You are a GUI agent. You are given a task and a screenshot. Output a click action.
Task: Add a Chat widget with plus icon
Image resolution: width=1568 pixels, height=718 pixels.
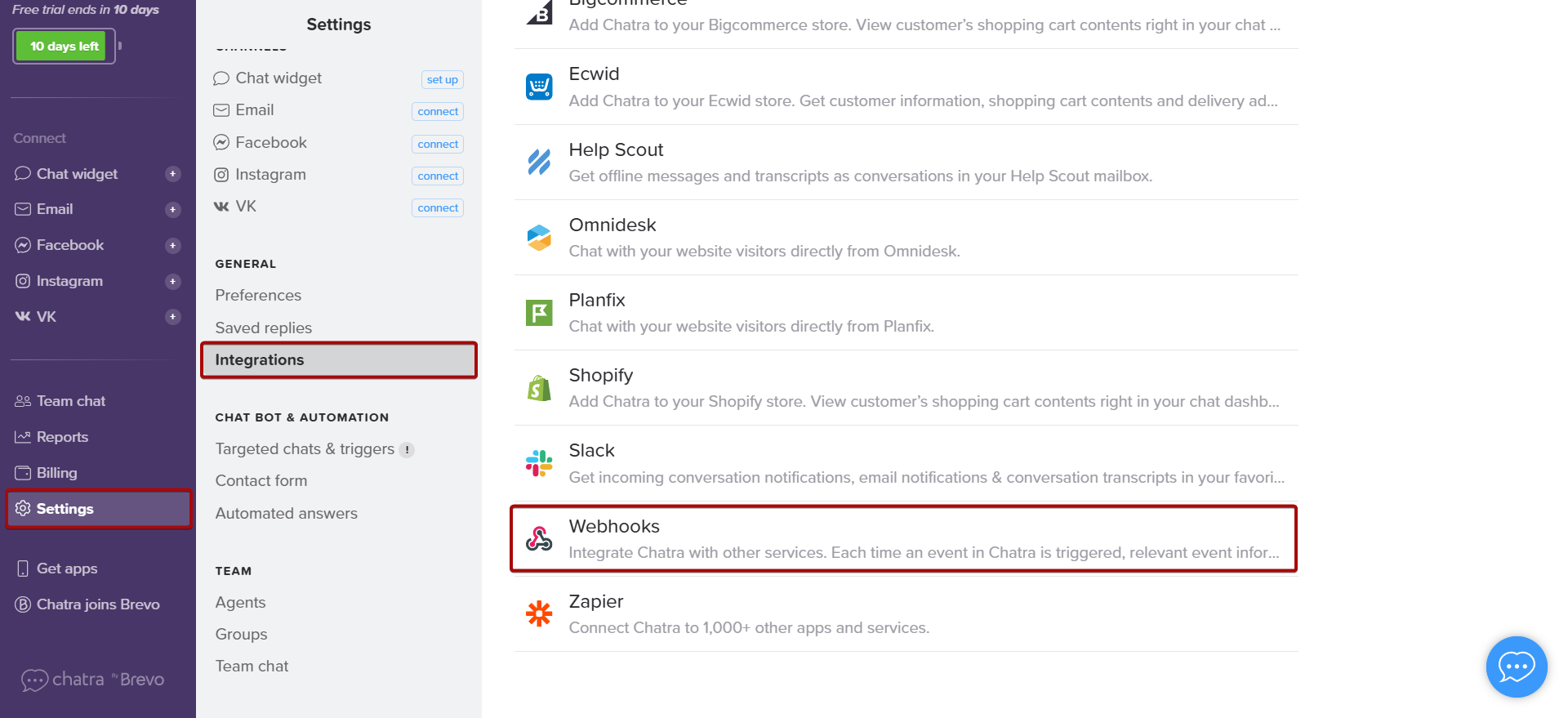click(172, 174)
